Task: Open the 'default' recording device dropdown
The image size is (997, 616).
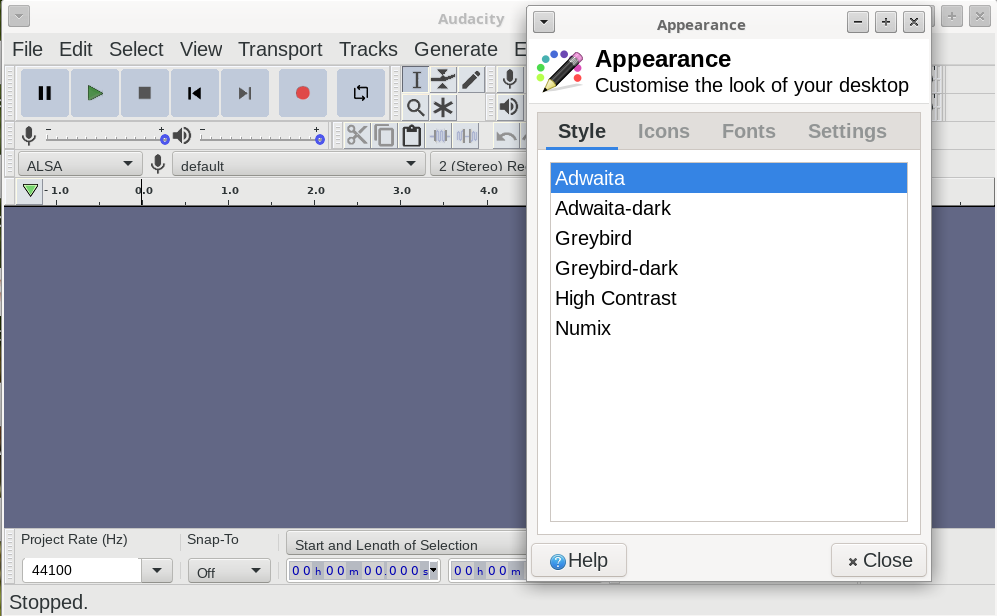Action: [x=299, y=165]
